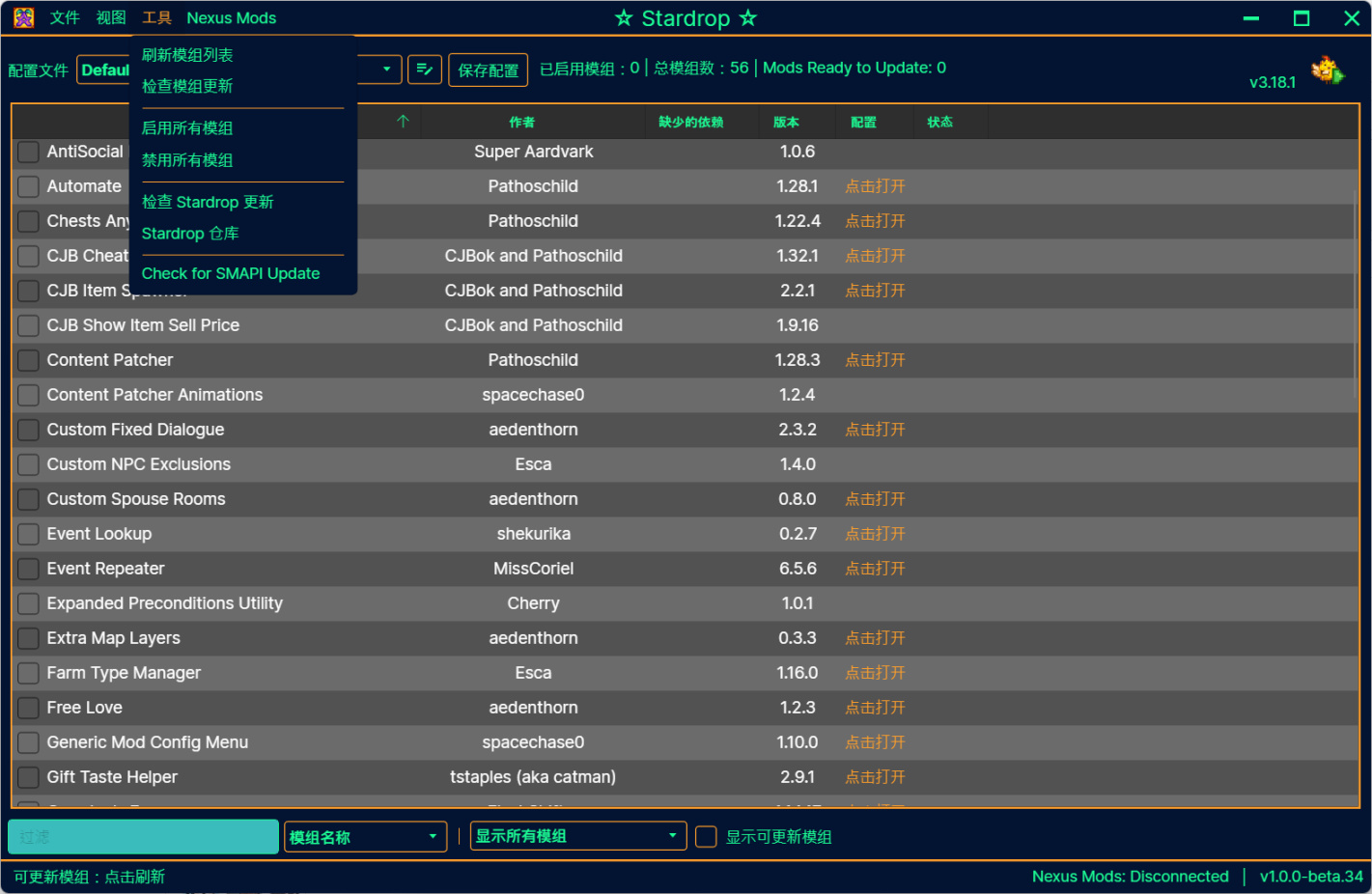Open the edit profiles icon button

pyautogui.click(x=425, y=70)
